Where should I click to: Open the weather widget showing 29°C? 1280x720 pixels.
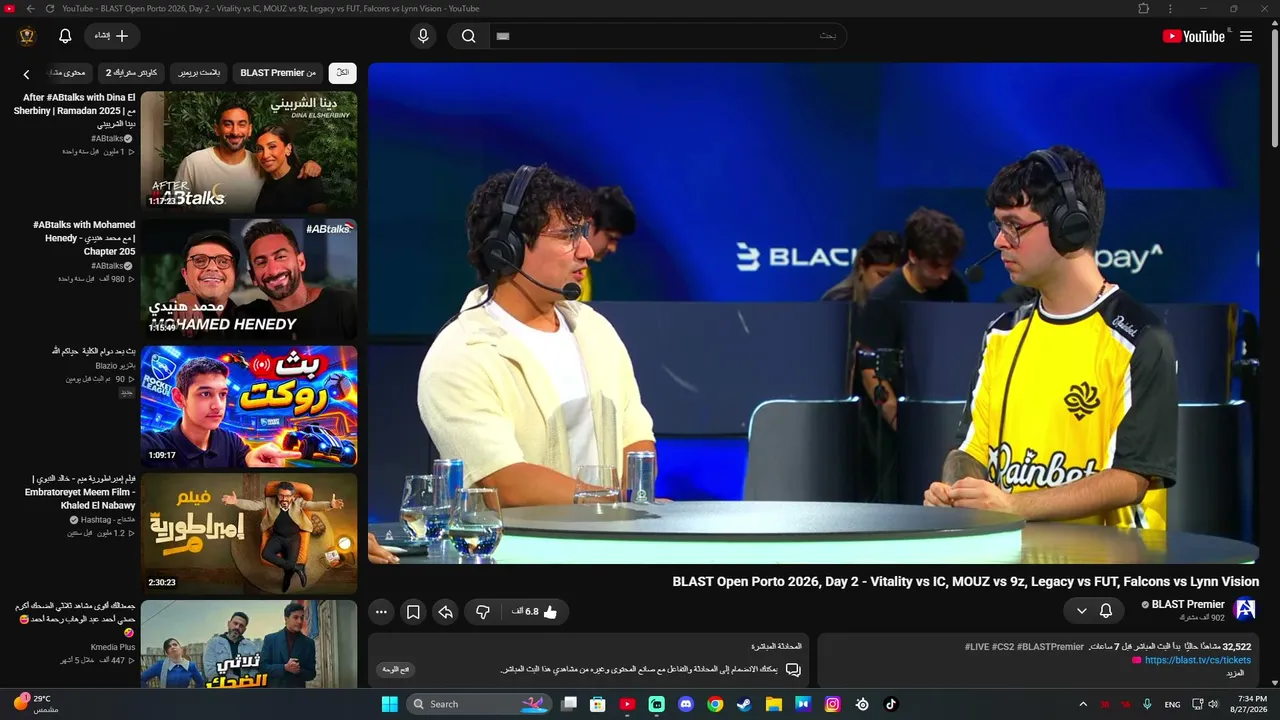[36, 704]
